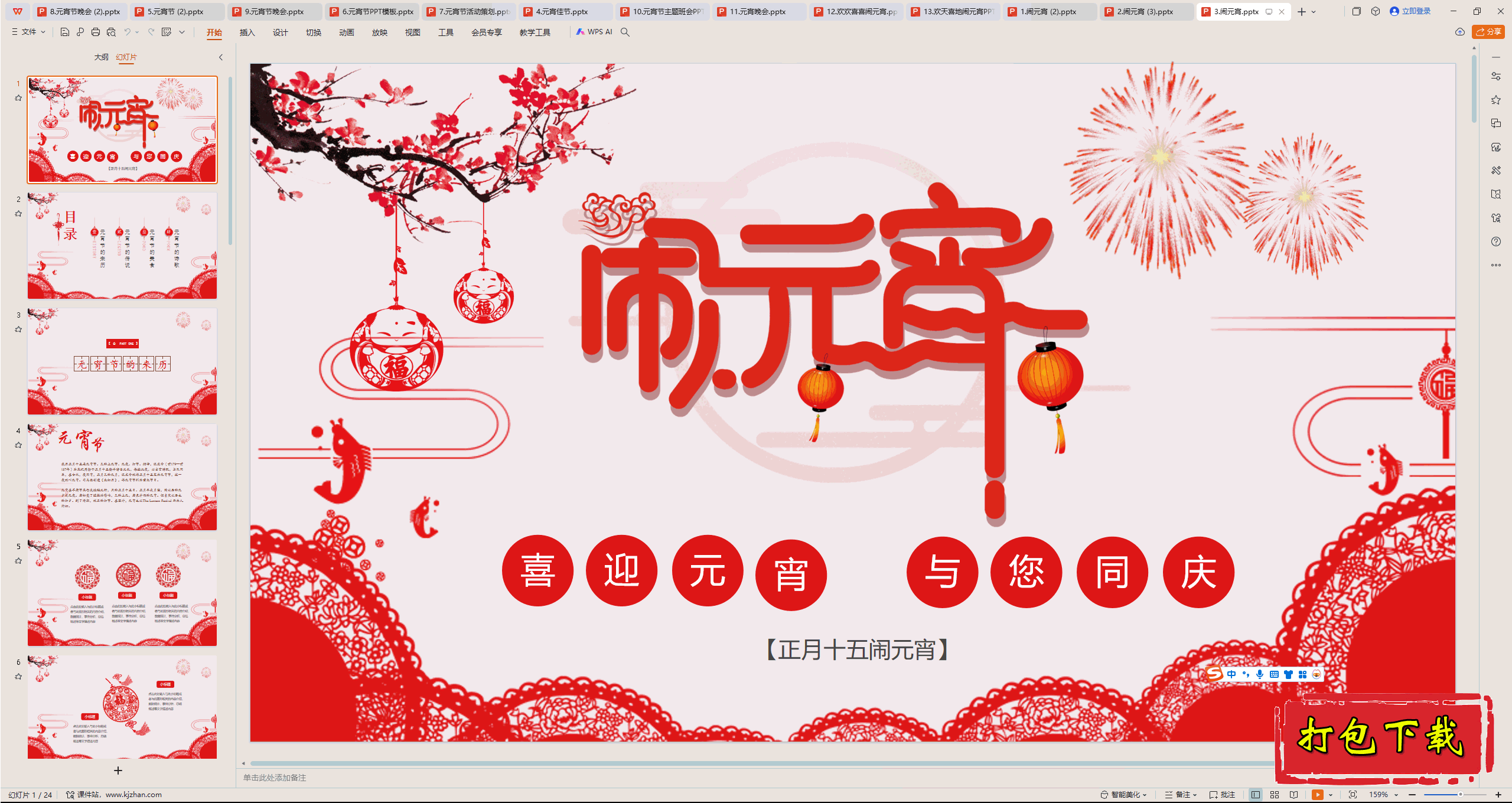This screenshot has width=1512, height=803.
Task: Open the new tab dropdown arrow in title bar
Action: pyautogui.click(x=1314, y=11)
